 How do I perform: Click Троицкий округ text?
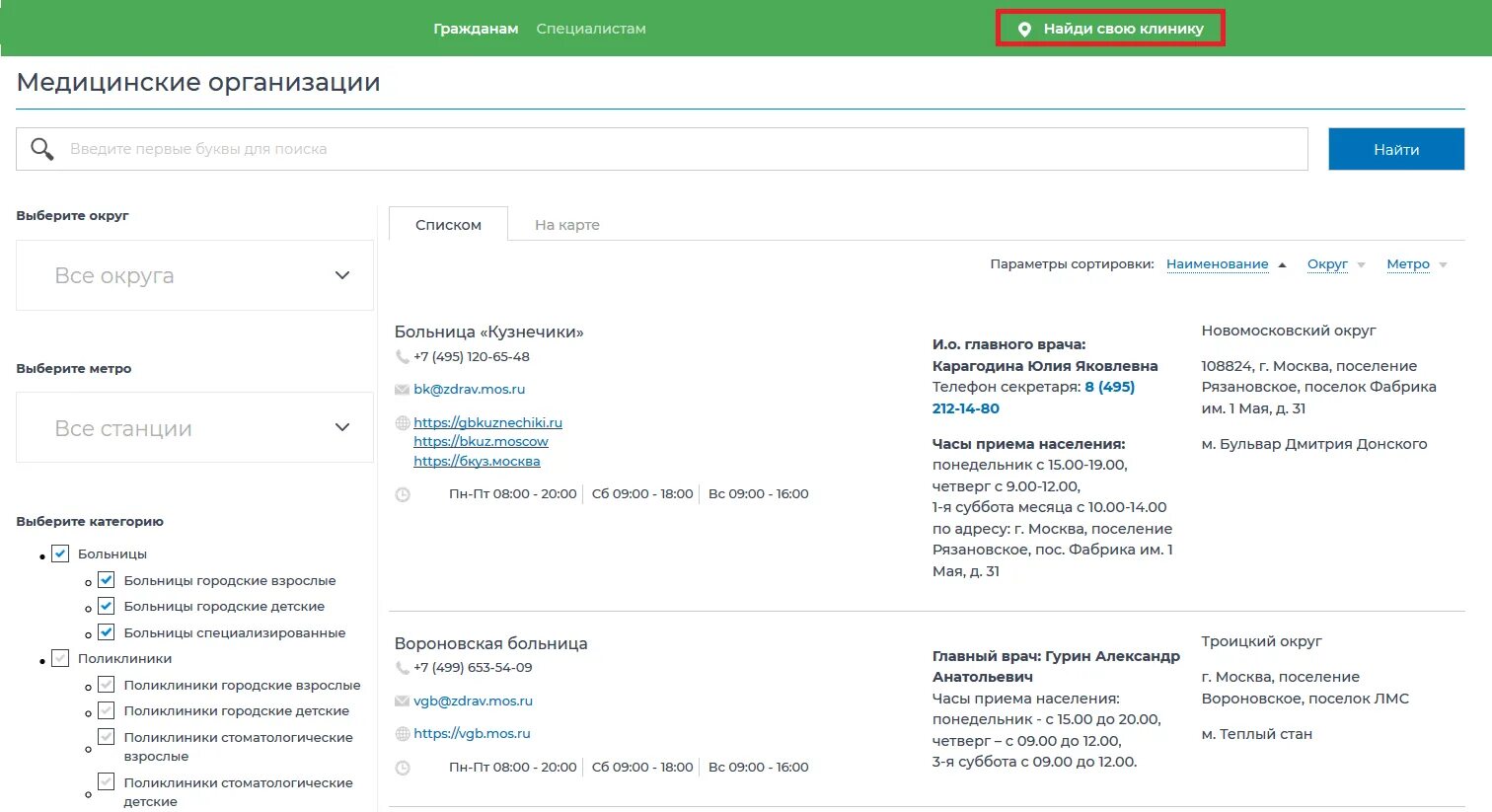point(1261,641)
